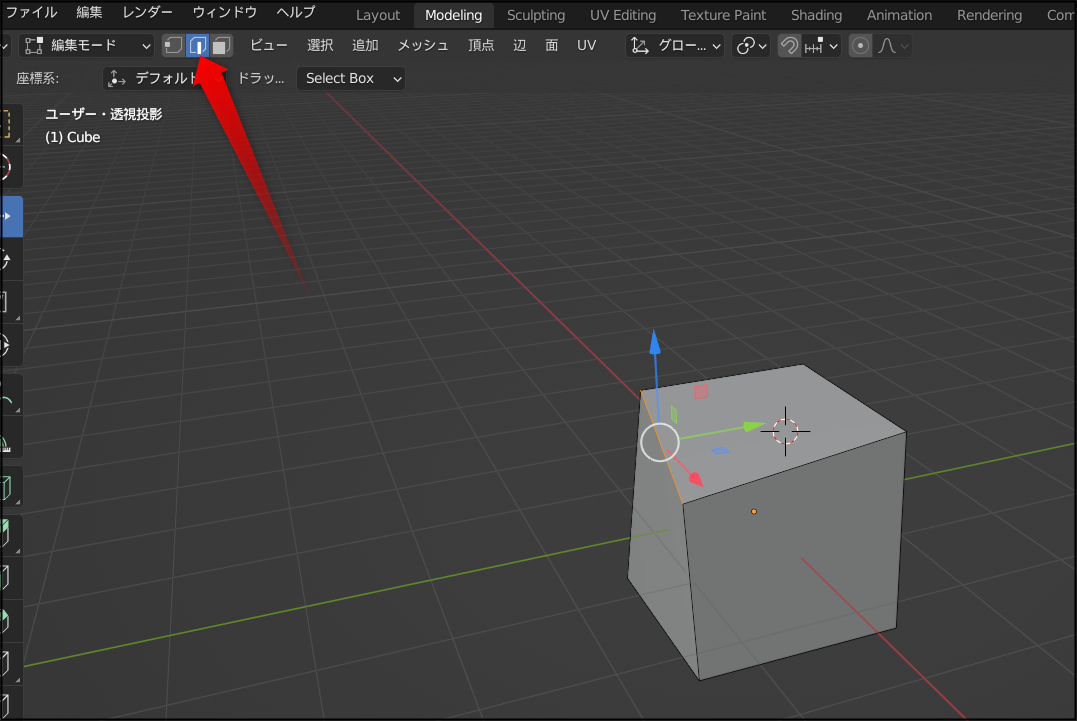The height and width of the screenshot is (721, 1077).
Task: Click the edit mode mesh icon
Action: point(34,46)
